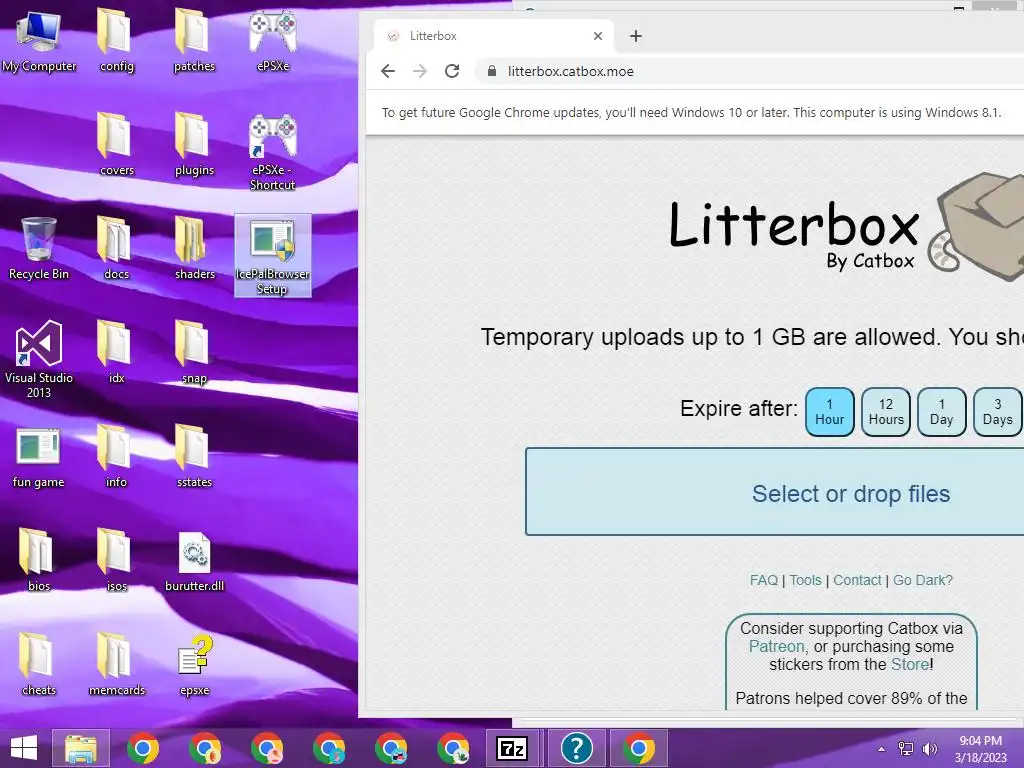
Task: Select the ePSXe - Shortcut icon
Action: tap(272, 152)
